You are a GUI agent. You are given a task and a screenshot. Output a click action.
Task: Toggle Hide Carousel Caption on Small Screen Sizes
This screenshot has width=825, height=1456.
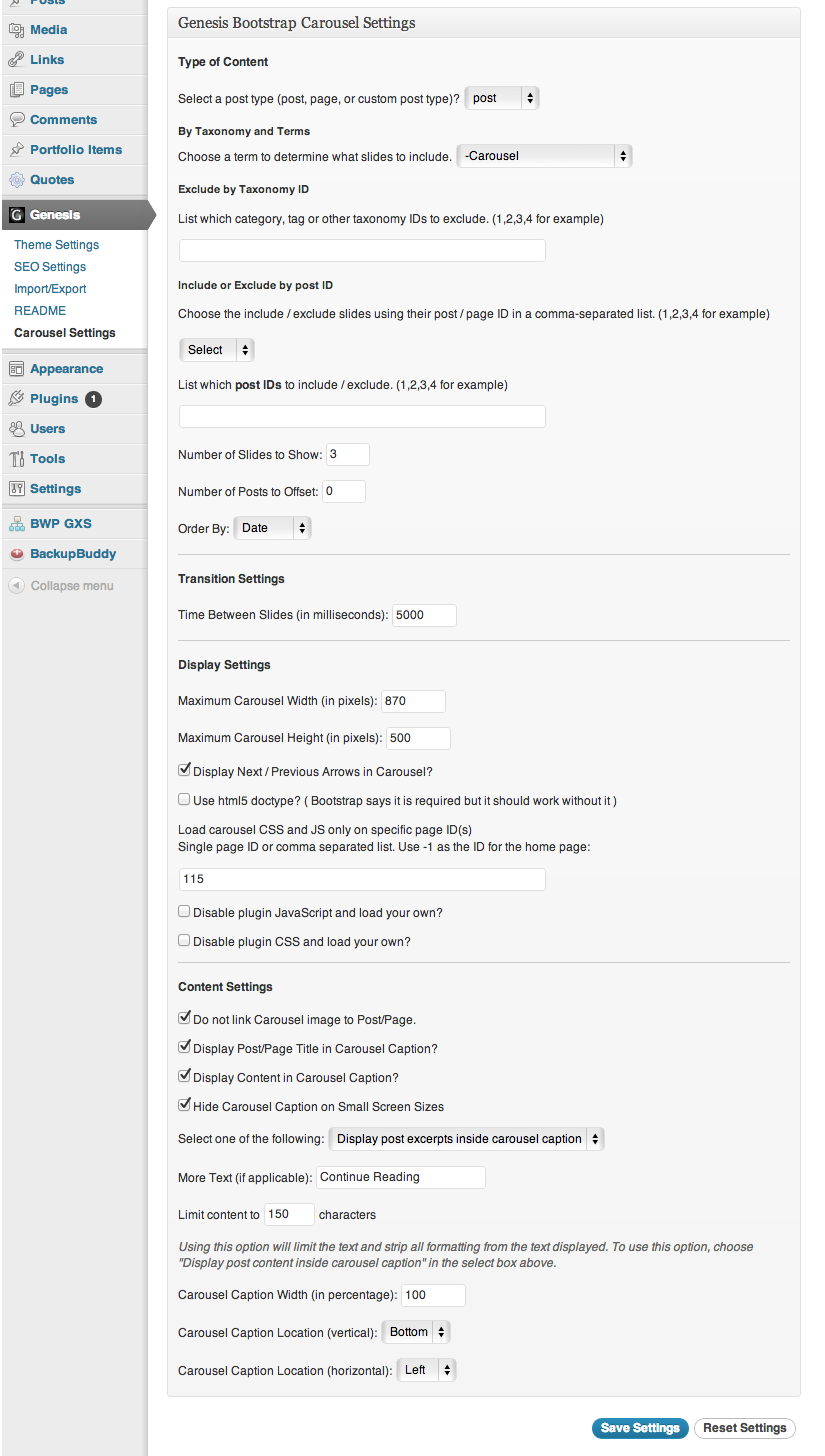pos(184,1106)
